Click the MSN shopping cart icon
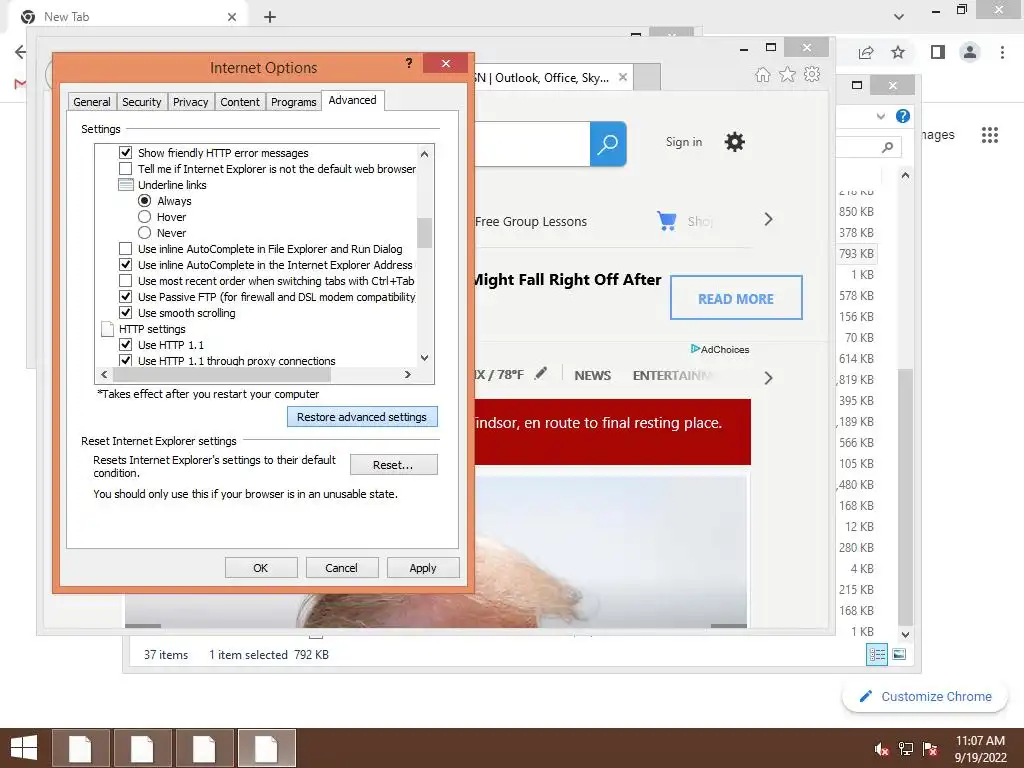1024x768 pixels. click(x=666, y=221)
